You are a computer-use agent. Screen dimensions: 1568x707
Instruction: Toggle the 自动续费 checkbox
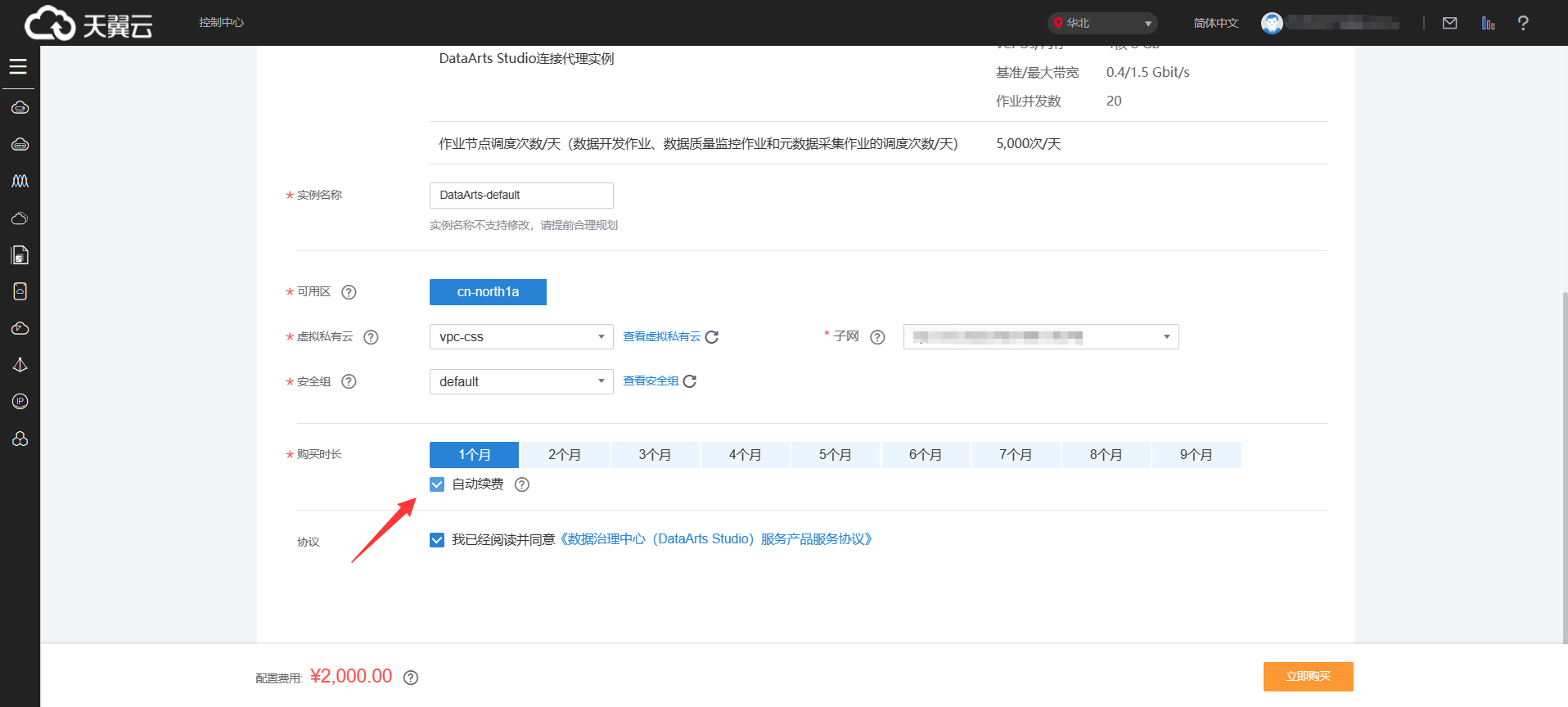tap(437, 484)
